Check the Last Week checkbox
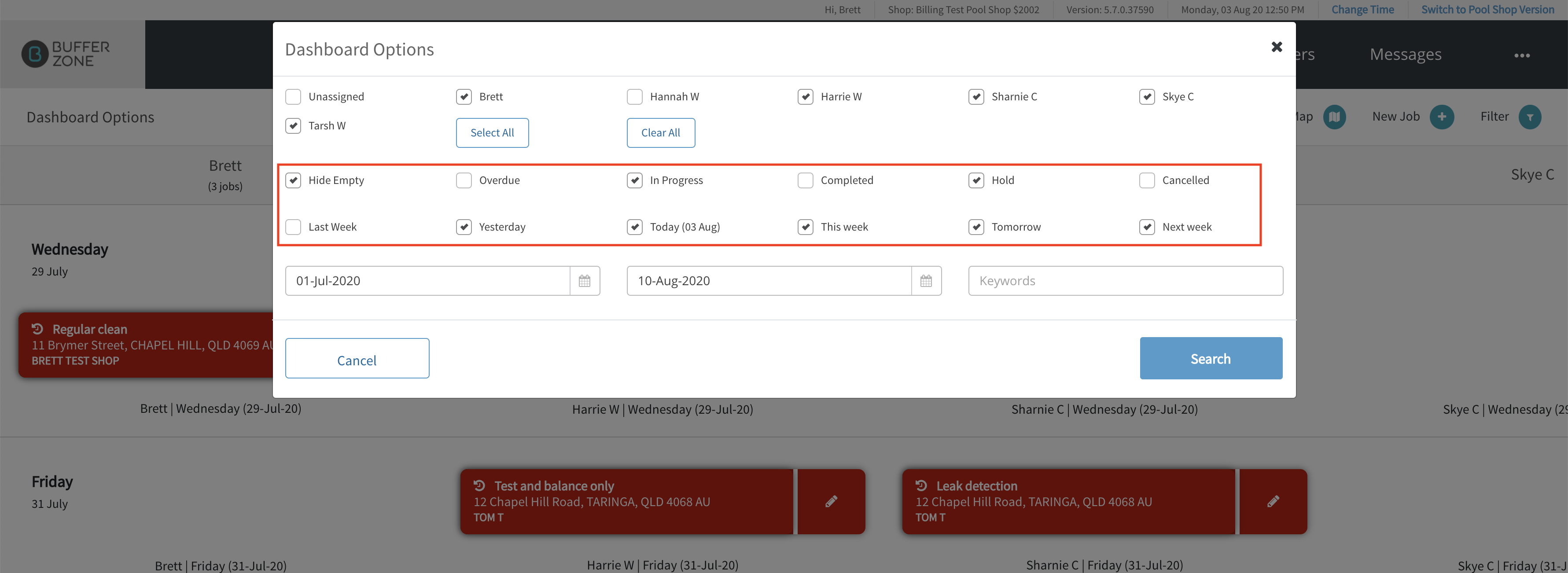The height and width of the screenshot is (573, 1568). click(293, 228)
